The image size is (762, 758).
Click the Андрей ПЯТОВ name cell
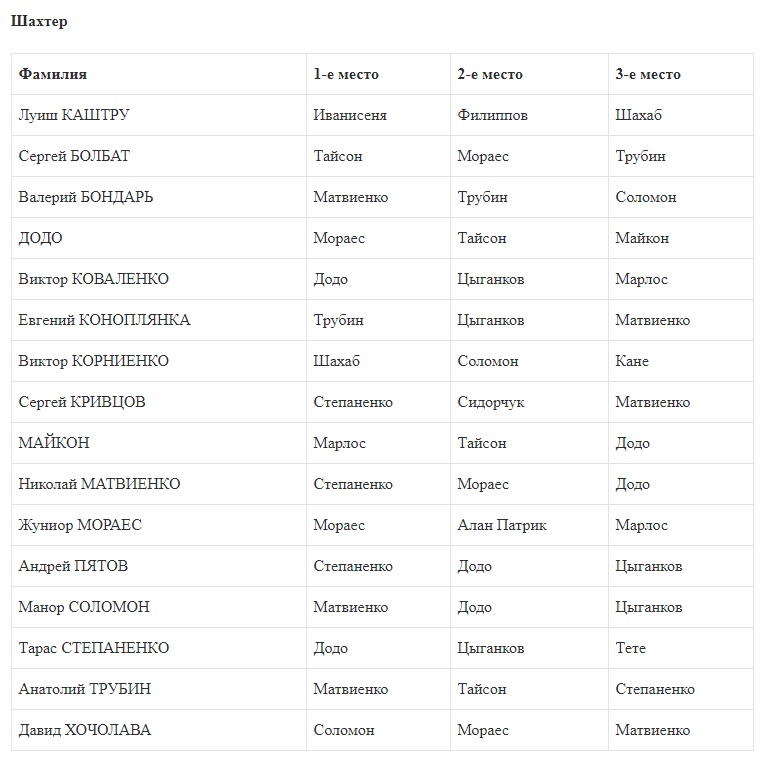pyautogui.click(x=73, y=566)
